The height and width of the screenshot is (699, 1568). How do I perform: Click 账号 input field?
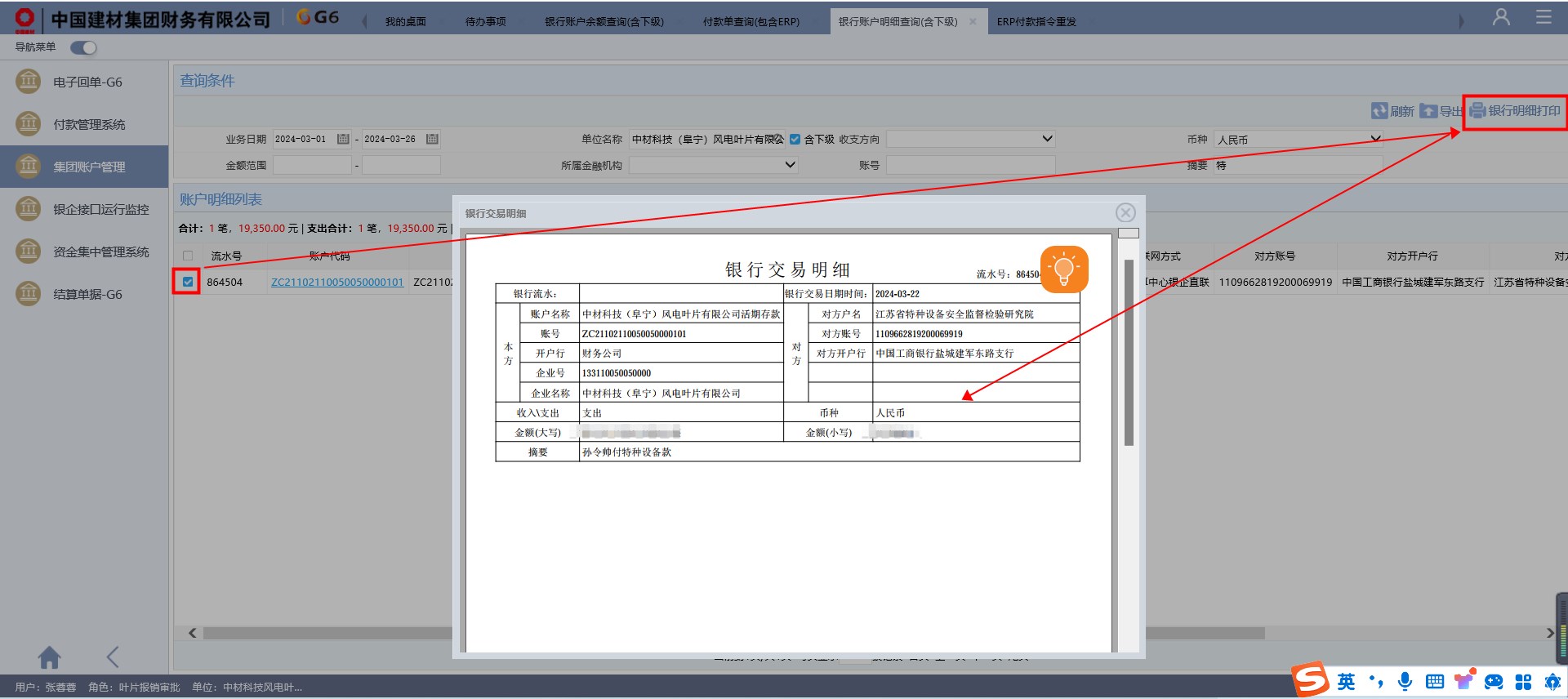[971, 165]
